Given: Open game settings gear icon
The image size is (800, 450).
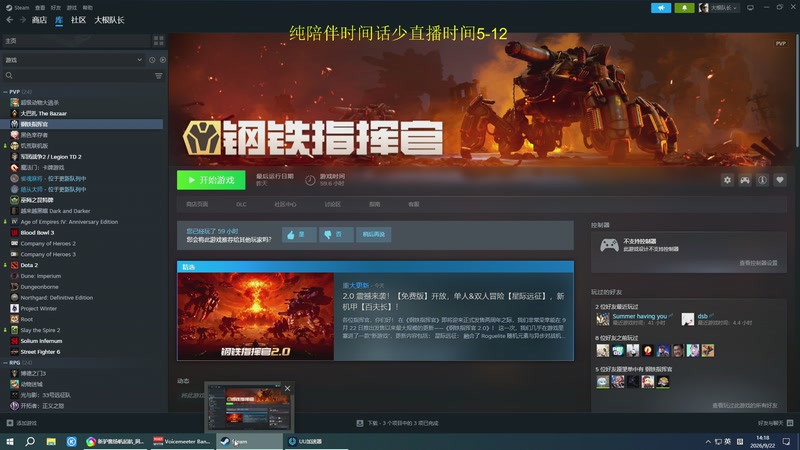Looking at the screenshot, I should [727, 180].
